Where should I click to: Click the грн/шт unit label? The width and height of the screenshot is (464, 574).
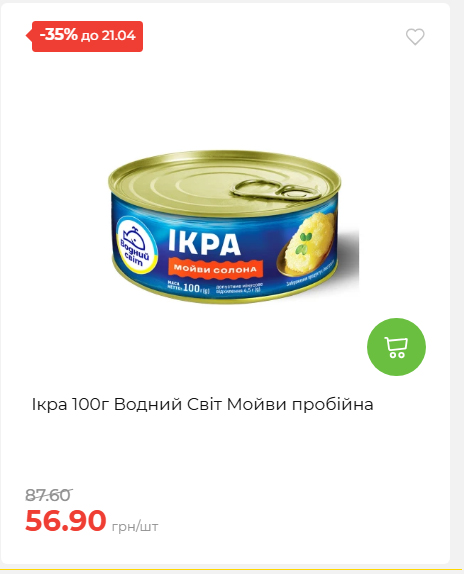(135, 527)
